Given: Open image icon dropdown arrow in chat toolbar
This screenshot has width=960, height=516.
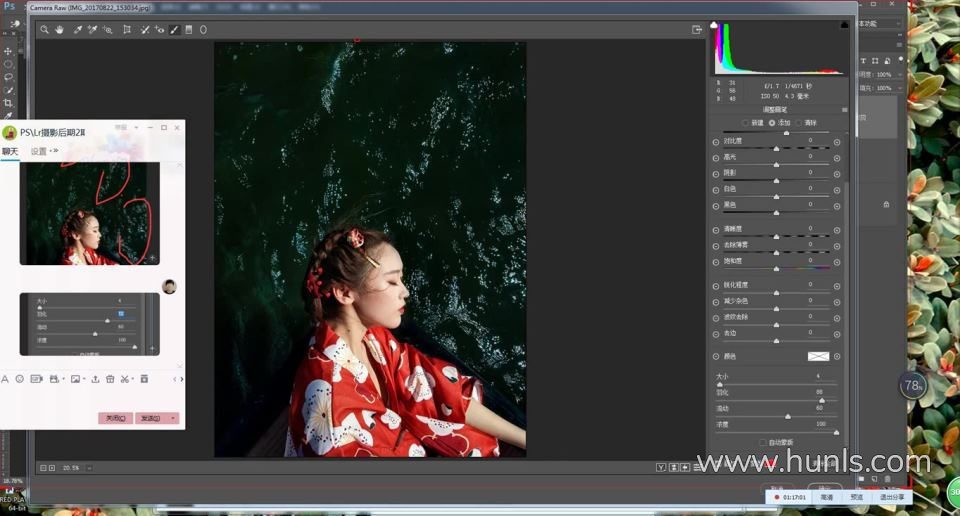Looking at the screenshot, I should coord(83,380).
